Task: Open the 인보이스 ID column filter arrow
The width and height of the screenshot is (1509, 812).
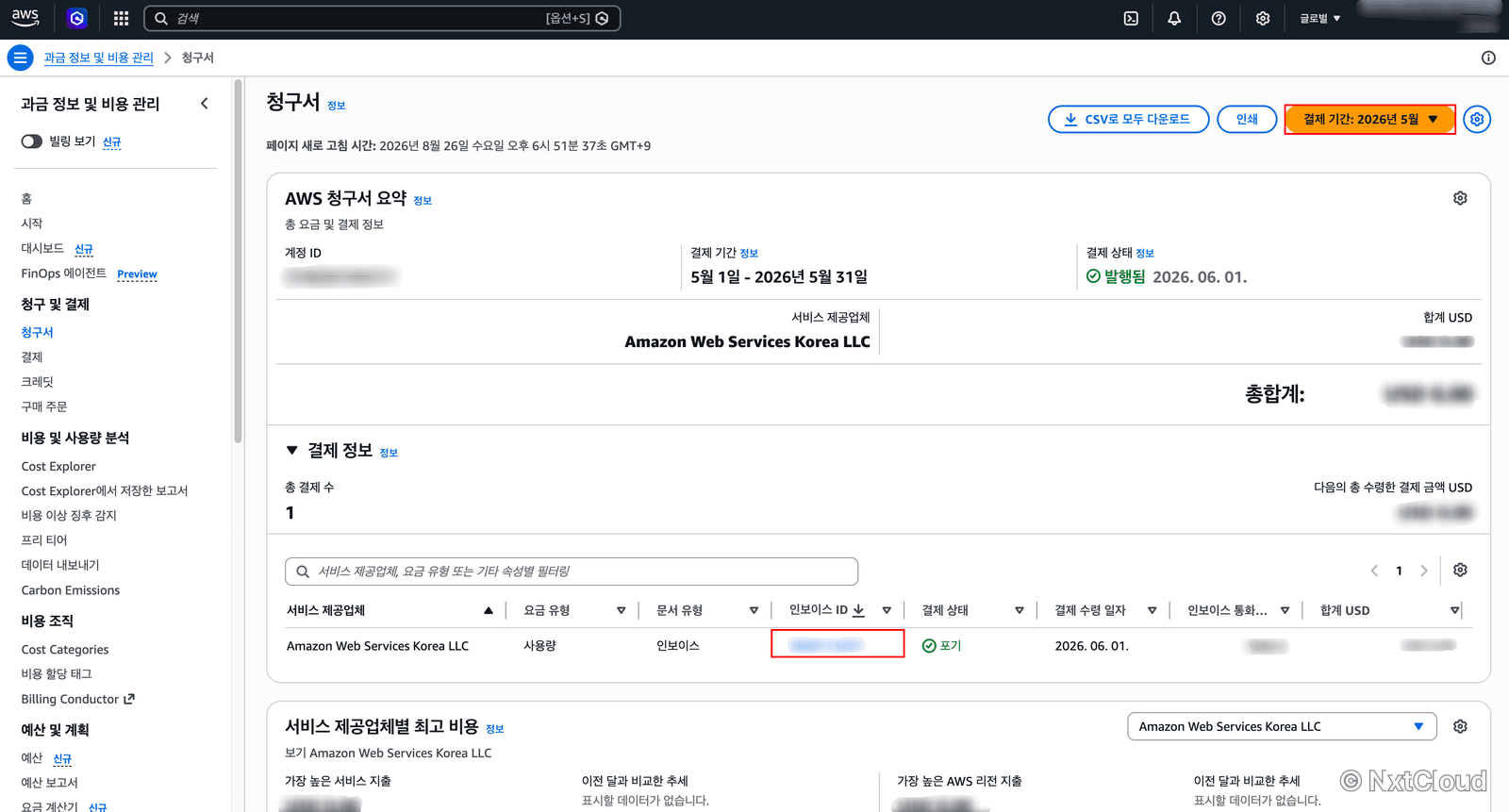Action: click(x=887, y=610)
